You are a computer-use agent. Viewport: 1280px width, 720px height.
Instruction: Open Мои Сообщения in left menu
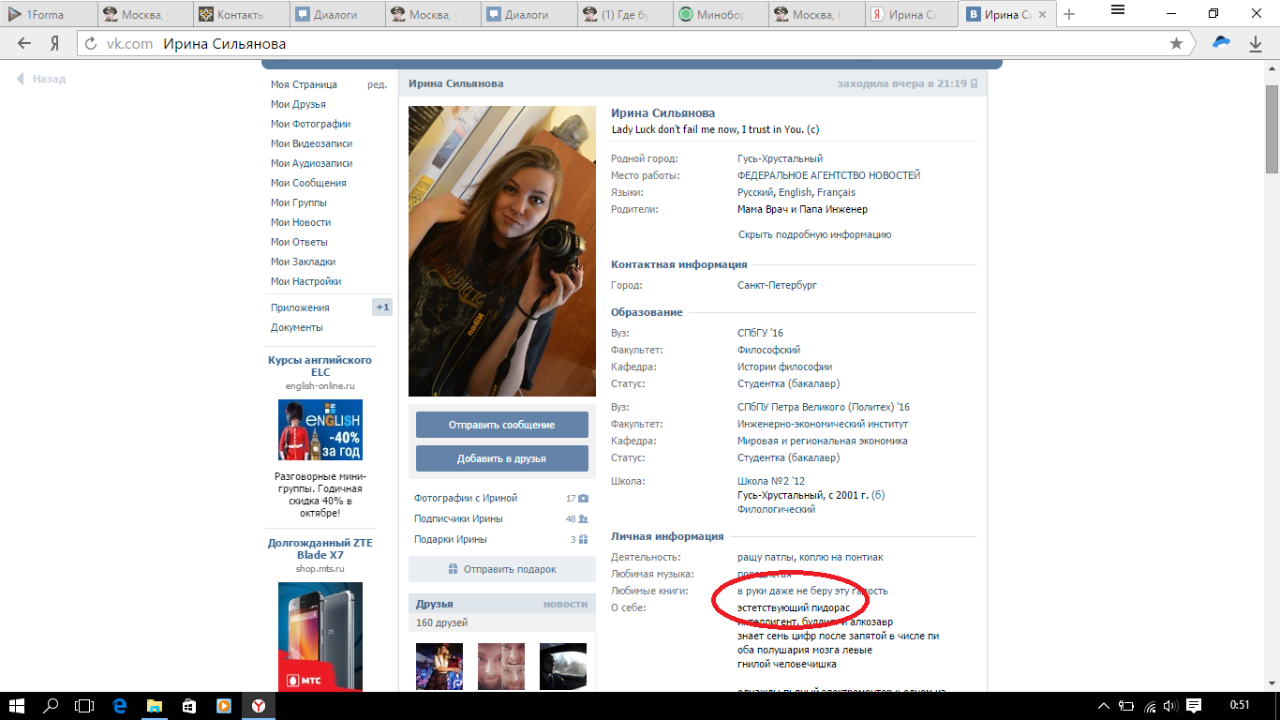pos(308,183)
